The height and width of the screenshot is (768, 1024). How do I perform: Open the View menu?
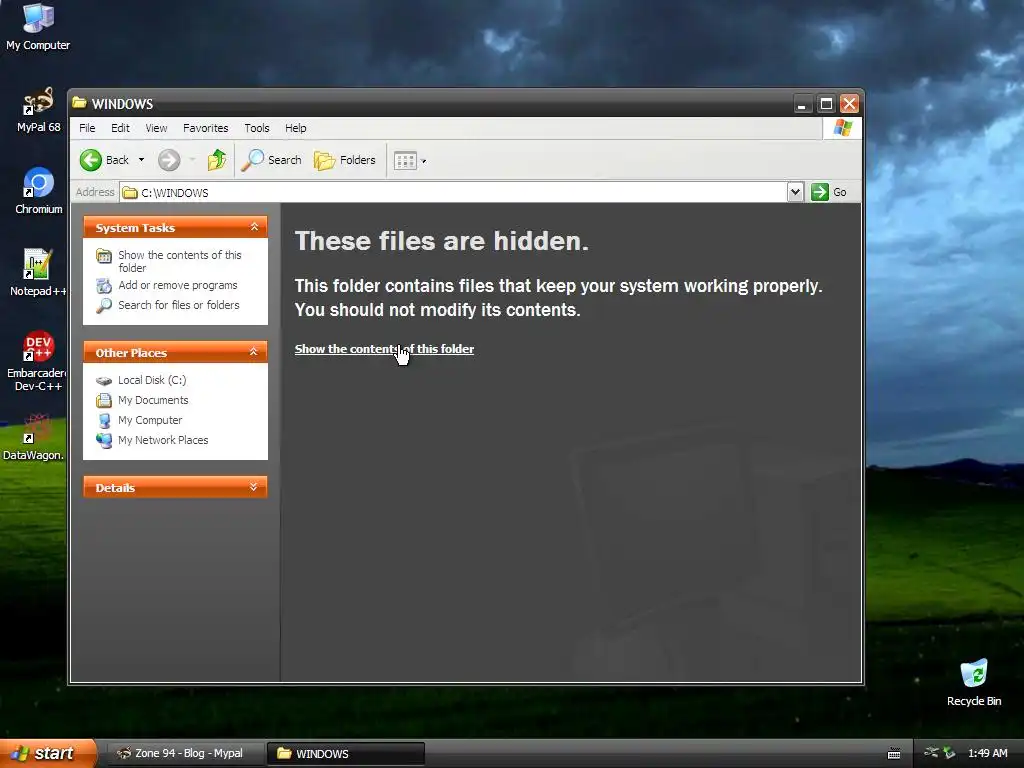click(156, 128)
